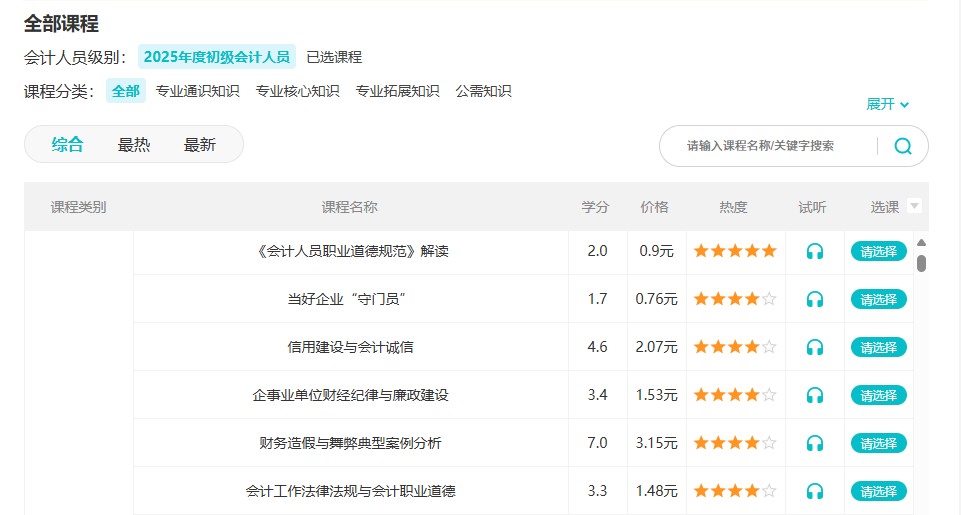Click the star rating of 信用建设与会计诚信
The image size is (961, 515).
click(x=735, y=347)
